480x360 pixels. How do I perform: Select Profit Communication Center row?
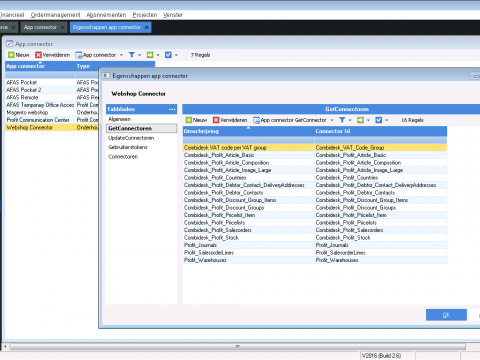click(52, 120)
